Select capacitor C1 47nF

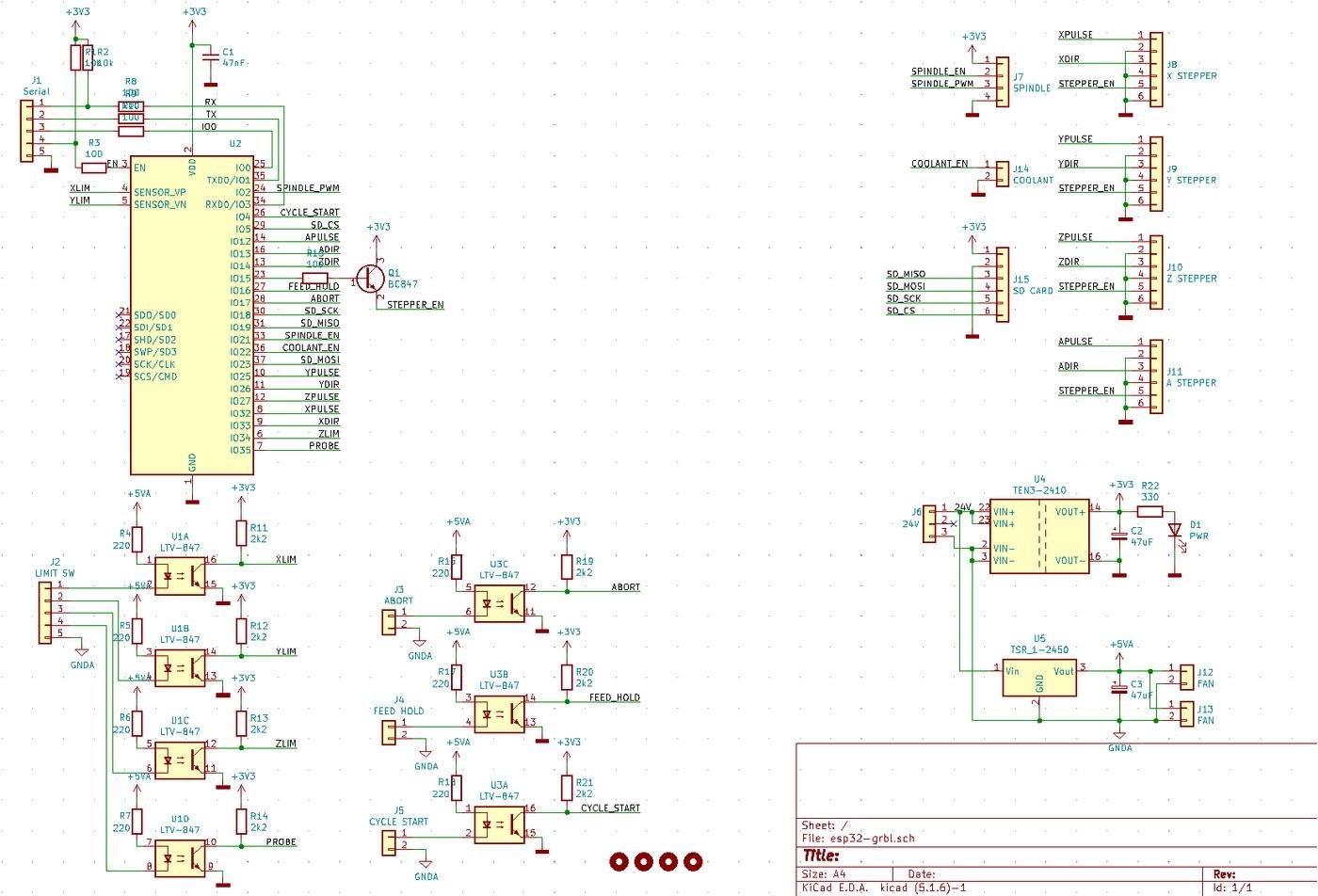[x=209, y=58]
